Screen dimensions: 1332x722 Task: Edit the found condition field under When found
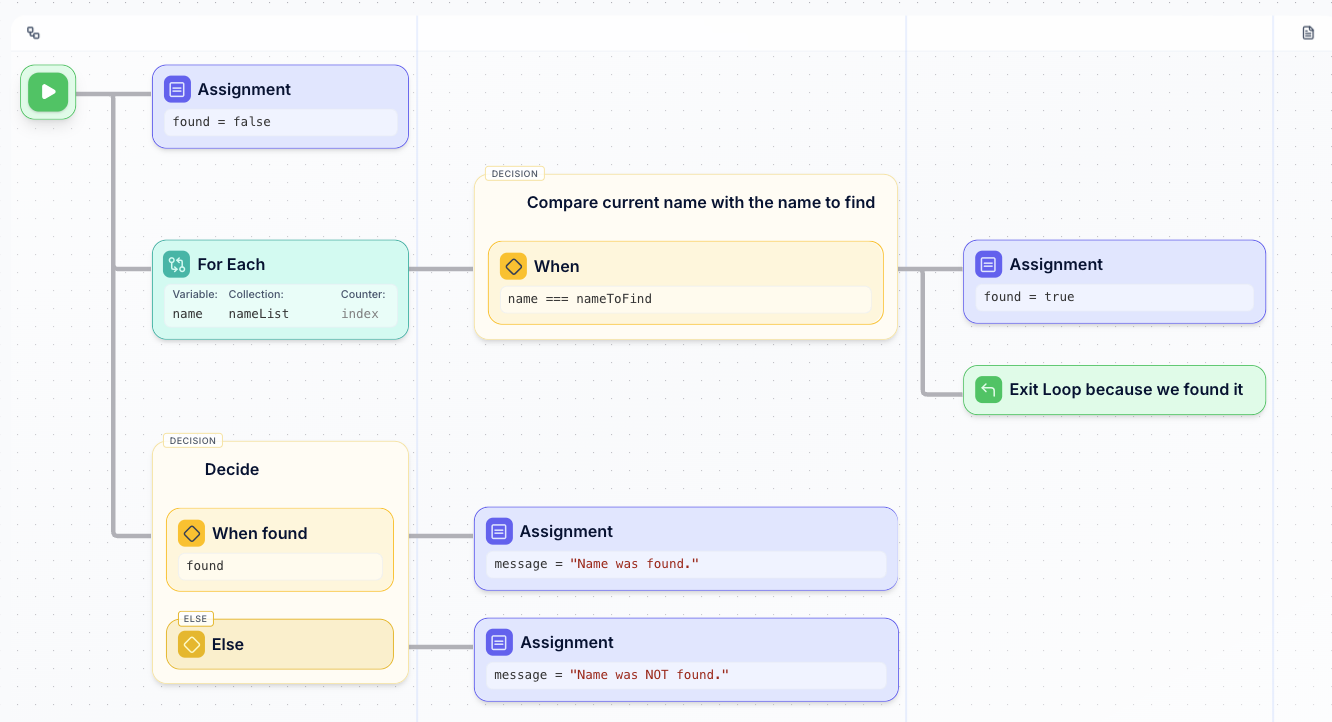279,565
